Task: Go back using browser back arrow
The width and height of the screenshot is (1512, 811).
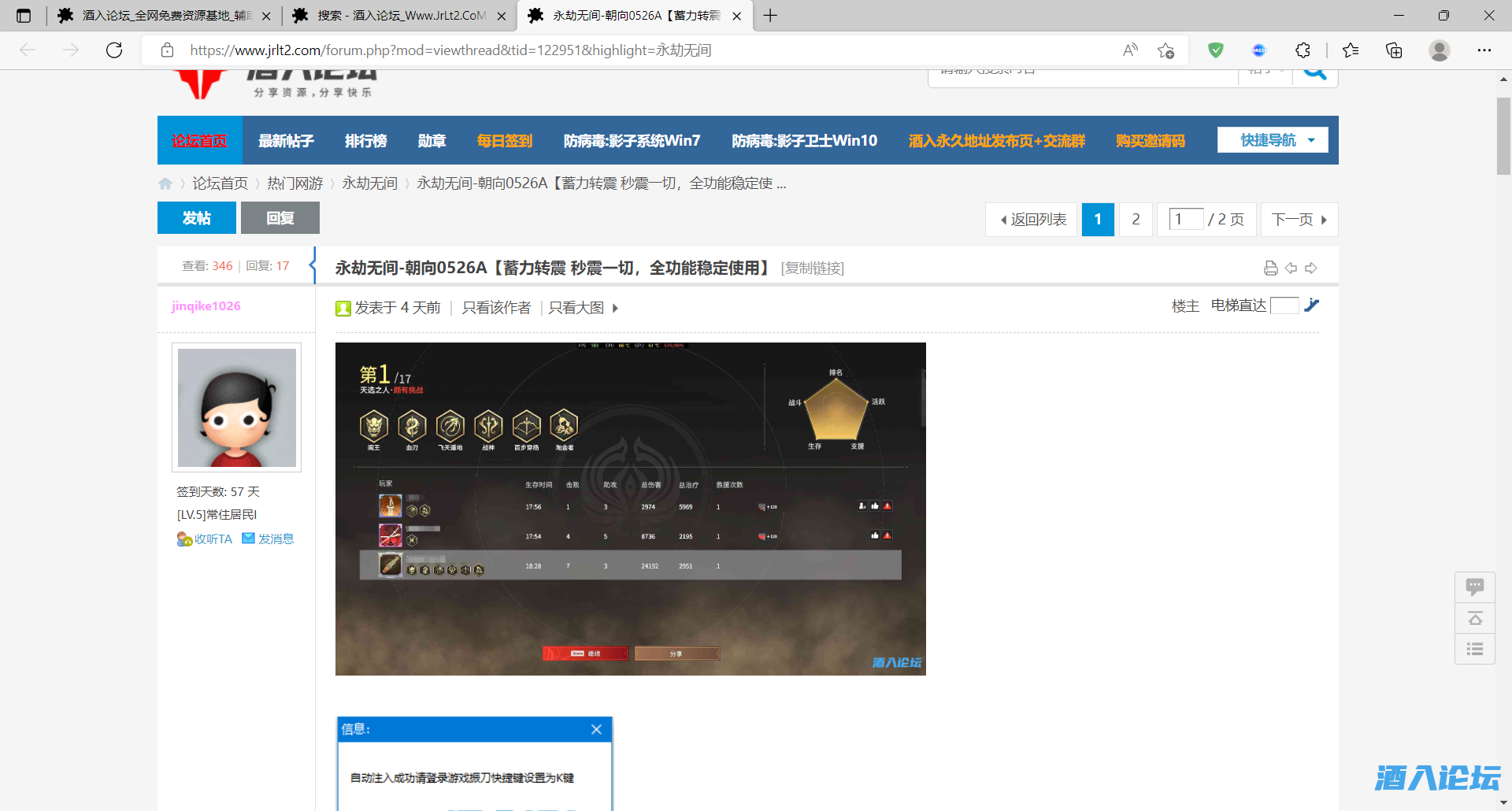Action: click(x=28, y=50)
